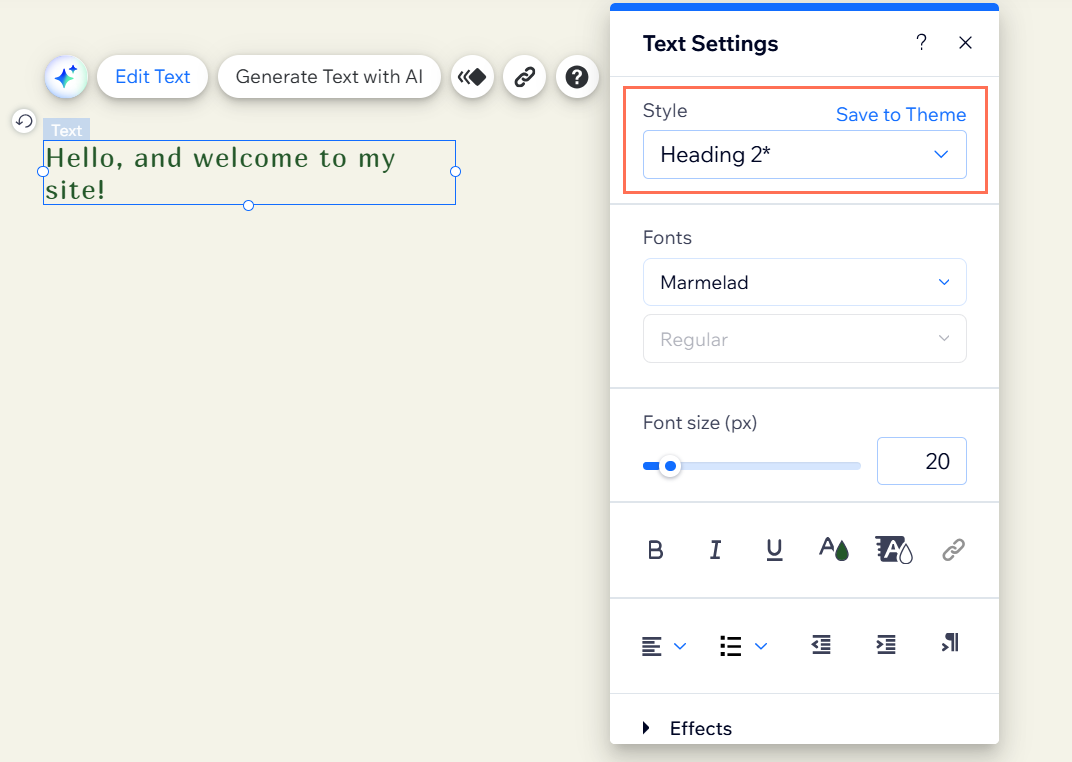Image resolution: width=1072 pixels, height=762 pixels.
Task: Click the right resize handle of text box
Action: coord(455,172)
